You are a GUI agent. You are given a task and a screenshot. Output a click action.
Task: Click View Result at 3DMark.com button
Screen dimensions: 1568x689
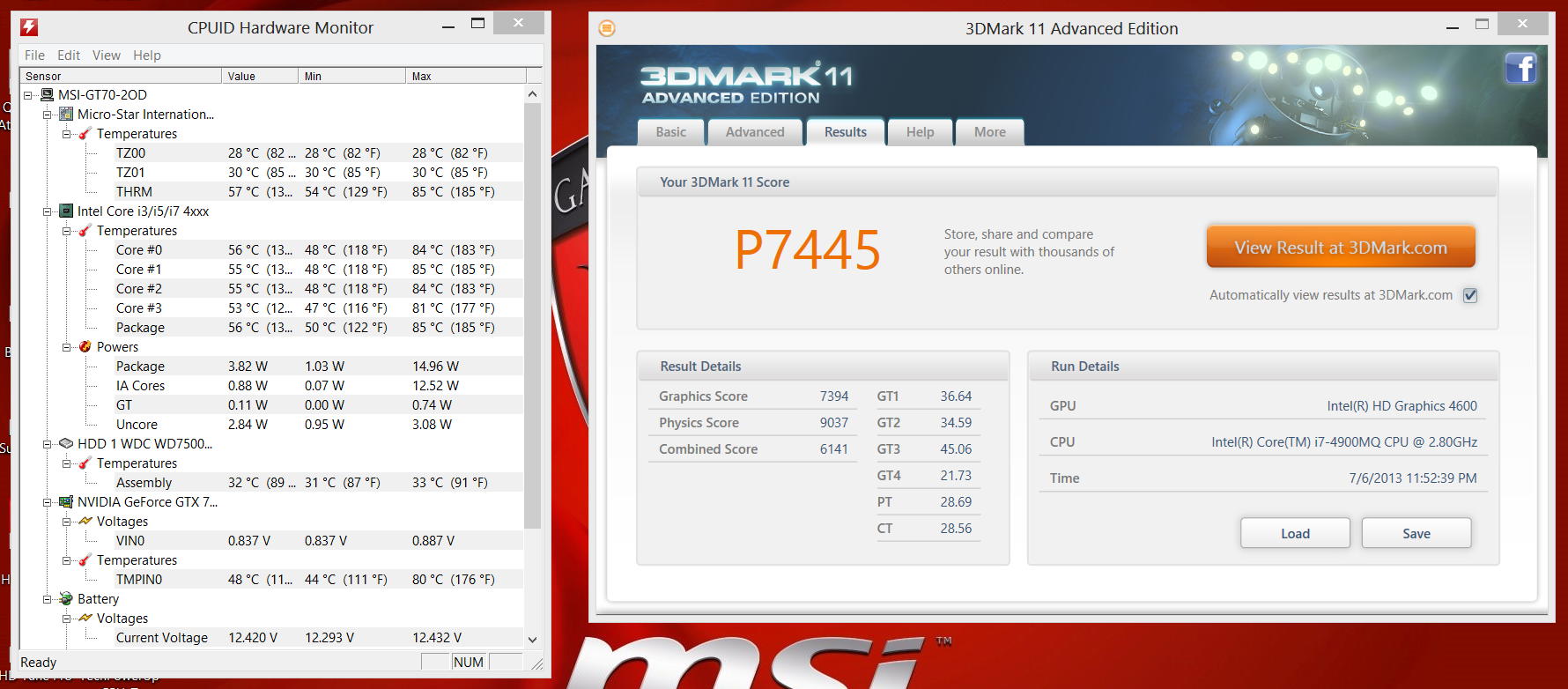1341,247
